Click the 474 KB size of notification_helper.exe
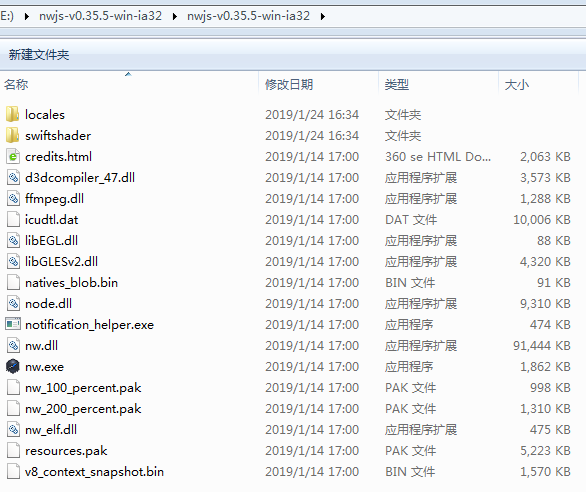Viewport: 586px width, 492px height. [x=550, y=325]
